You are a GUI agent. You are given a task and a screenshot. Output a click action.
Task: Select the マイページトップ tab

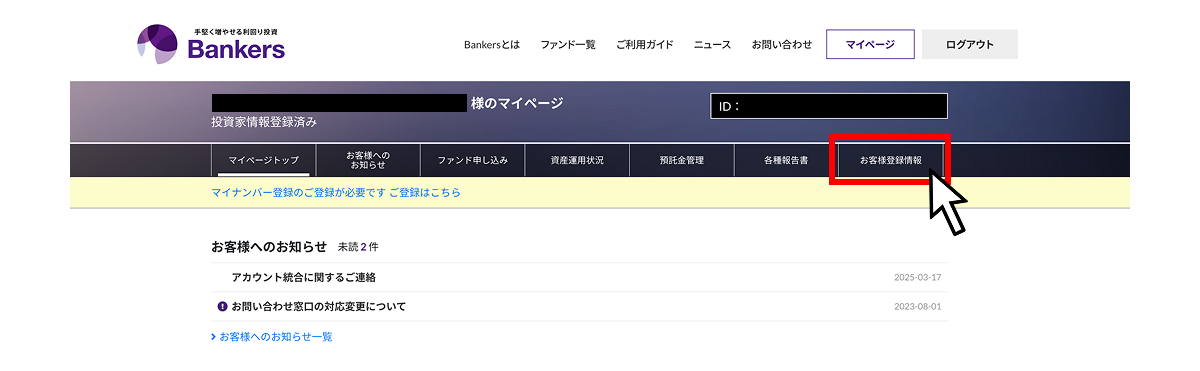tap(264, 160)
